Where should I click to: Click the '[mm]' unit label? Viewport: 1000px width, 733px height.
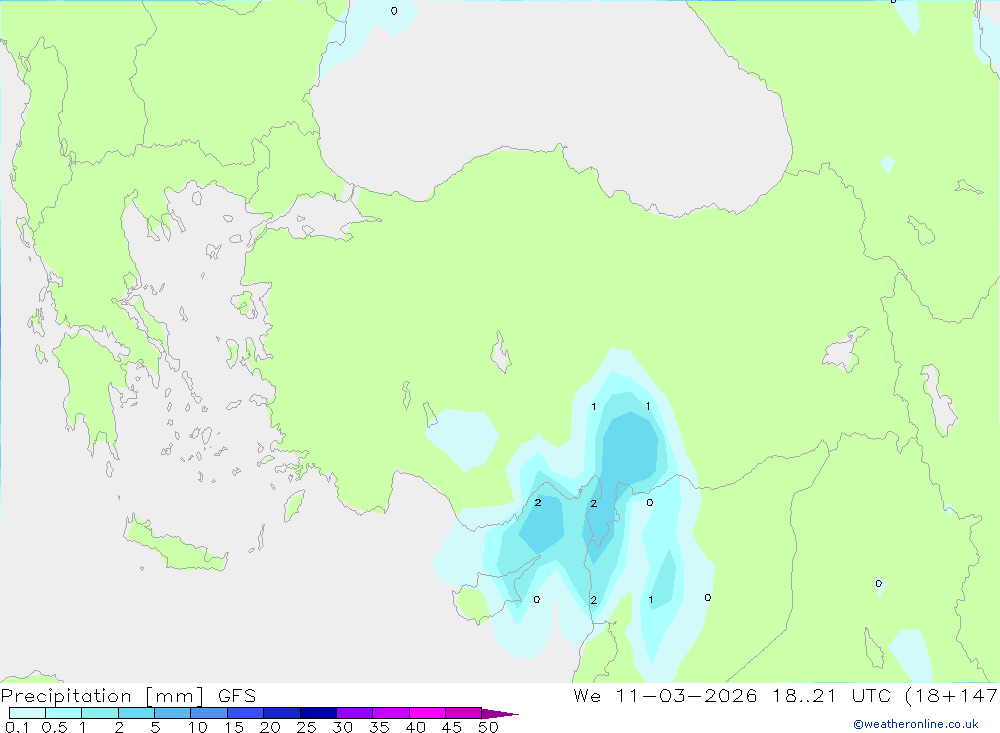click(x=175, y=696)
